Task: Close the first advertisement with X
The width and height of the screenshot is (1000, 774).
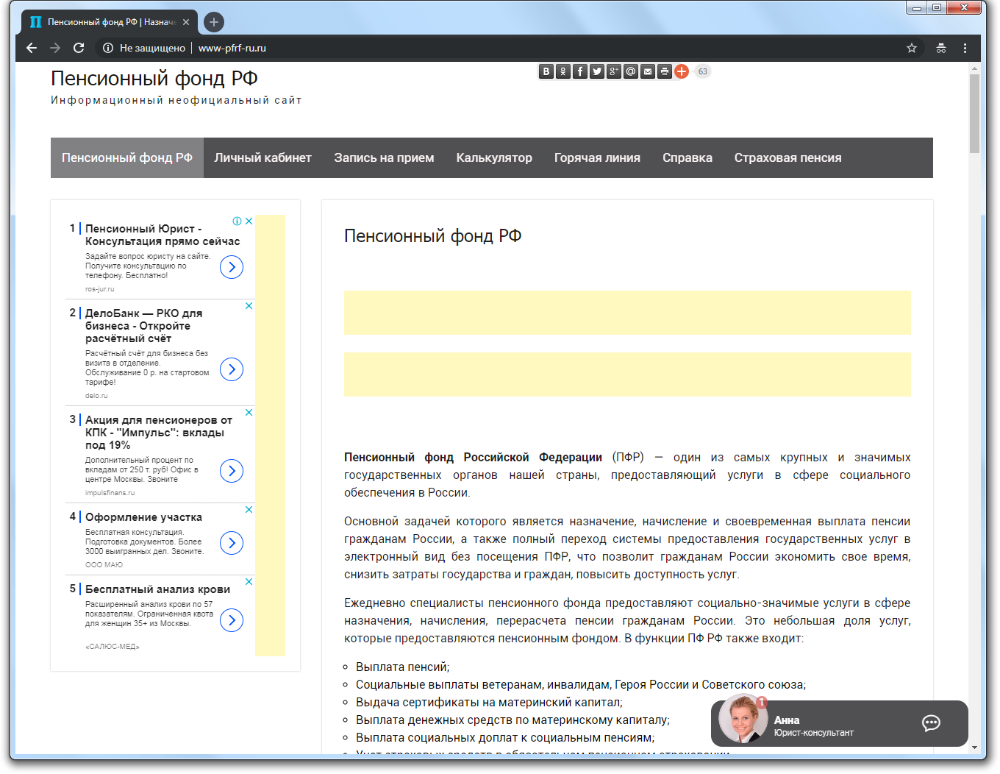Action: click(249, 221)
